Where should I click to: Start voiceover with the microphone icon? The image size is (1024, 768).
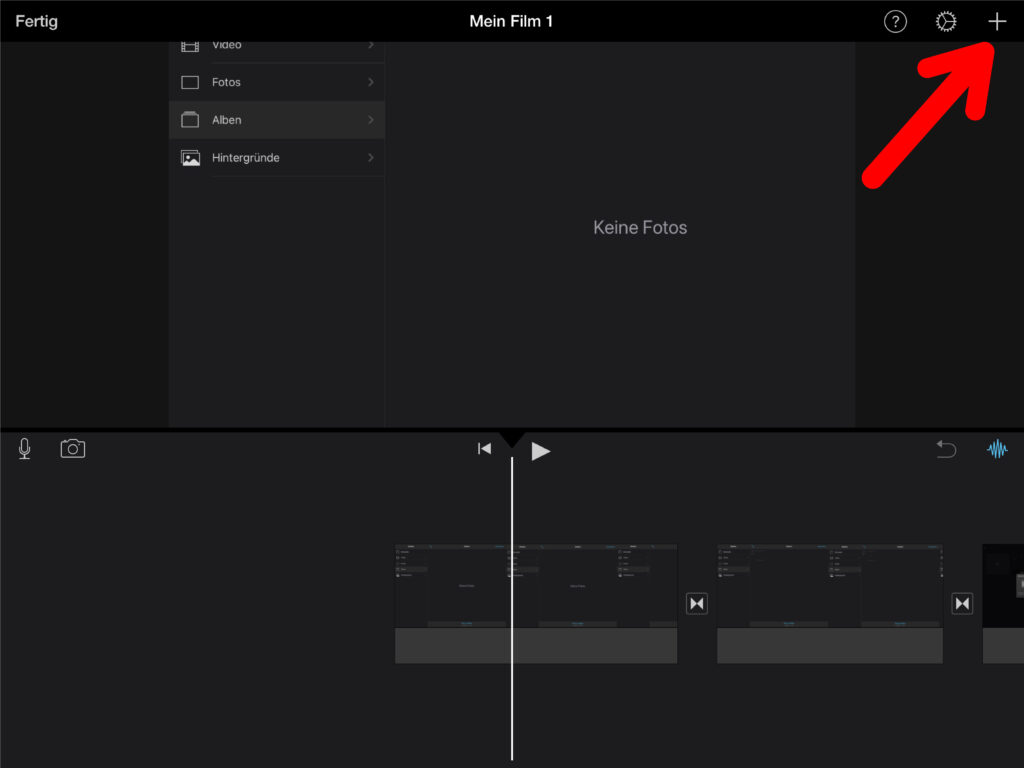25,450
